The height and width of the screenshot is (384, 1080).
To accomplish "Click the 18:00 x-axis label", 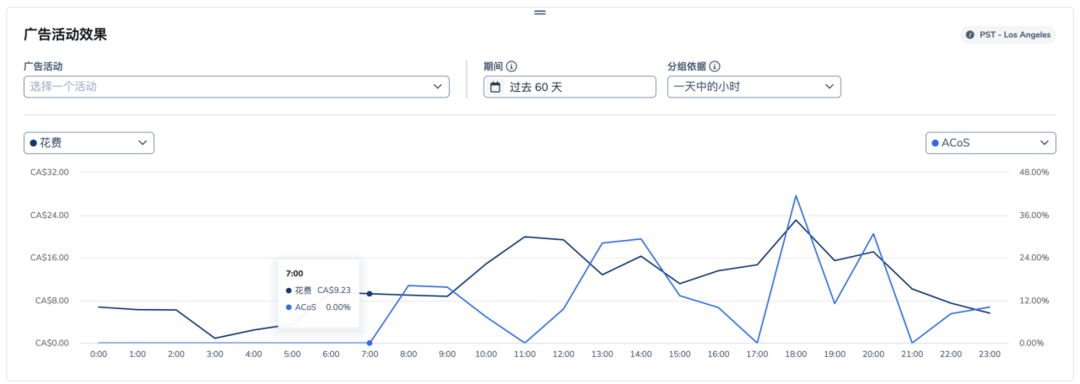I will pos(796,354).
